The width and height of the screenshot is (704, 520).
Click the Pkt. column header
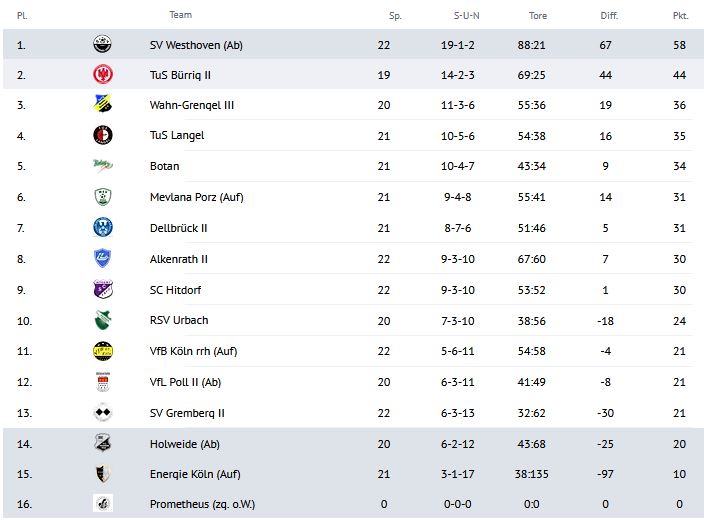coord(680,16)
